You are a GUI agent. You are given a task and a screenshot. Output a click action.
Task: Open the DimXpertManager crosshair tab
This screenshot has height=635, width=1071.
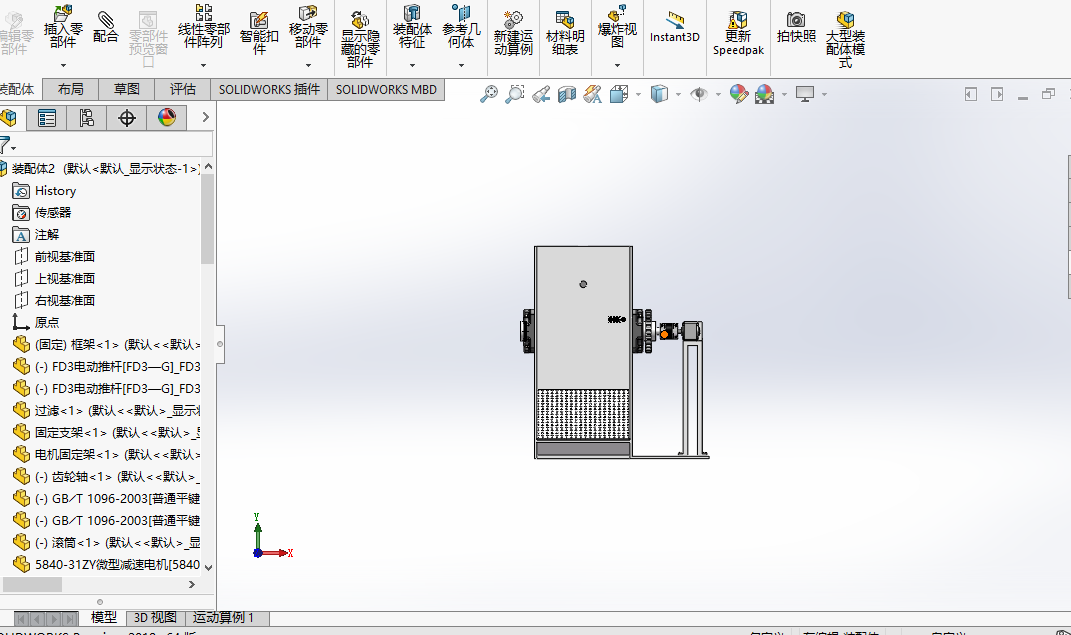tap(126, 117)
